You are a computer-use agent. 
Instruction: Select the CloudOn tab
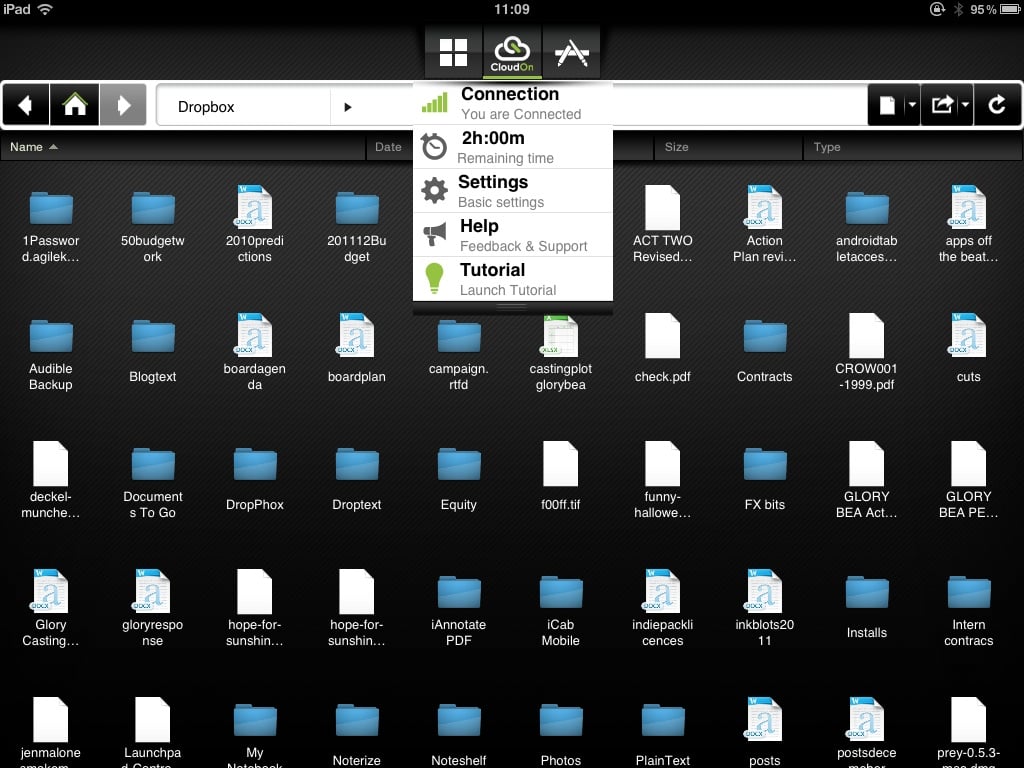point(512,52)
